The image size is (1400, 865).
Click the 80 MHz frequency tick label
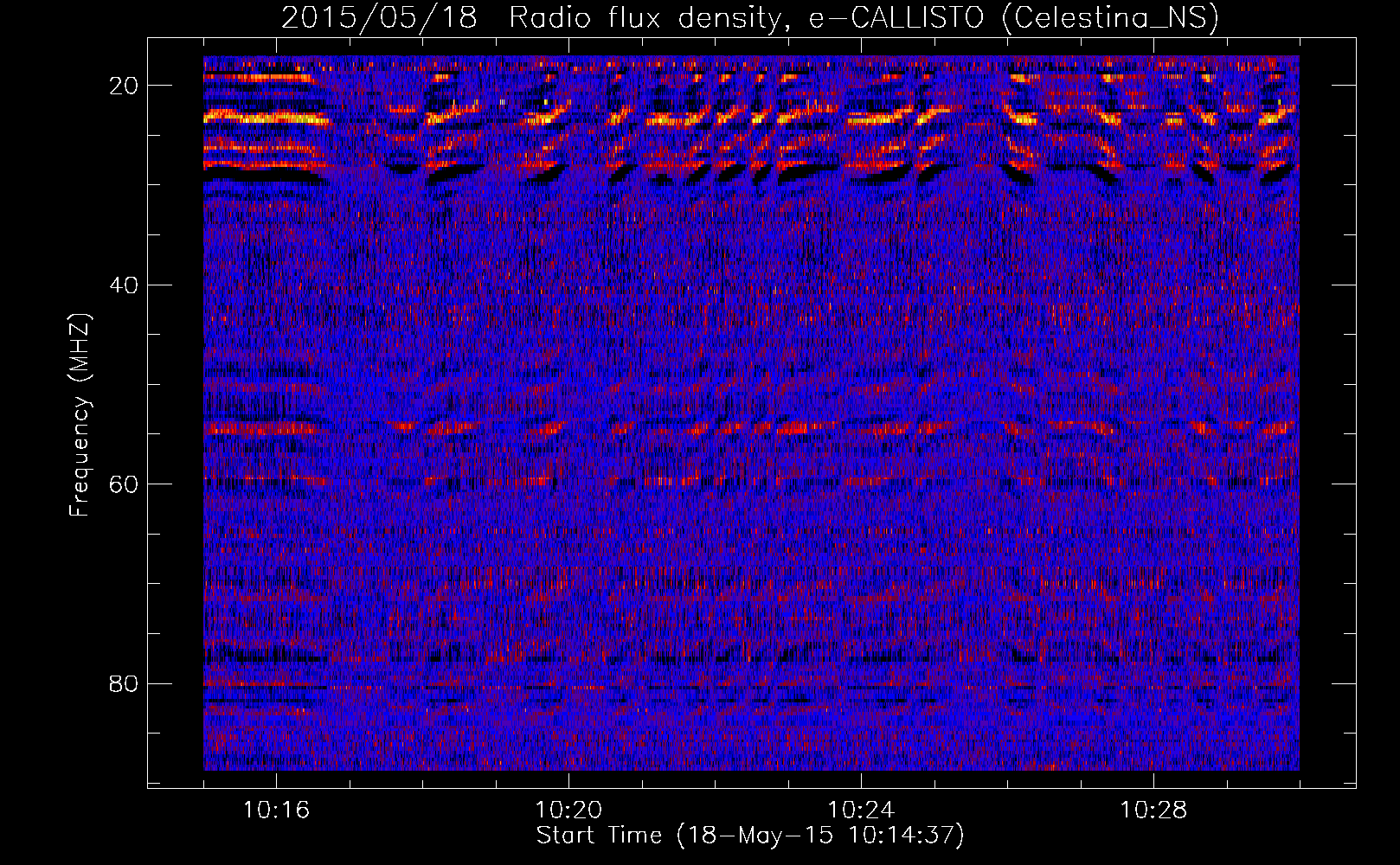(124, 683)
